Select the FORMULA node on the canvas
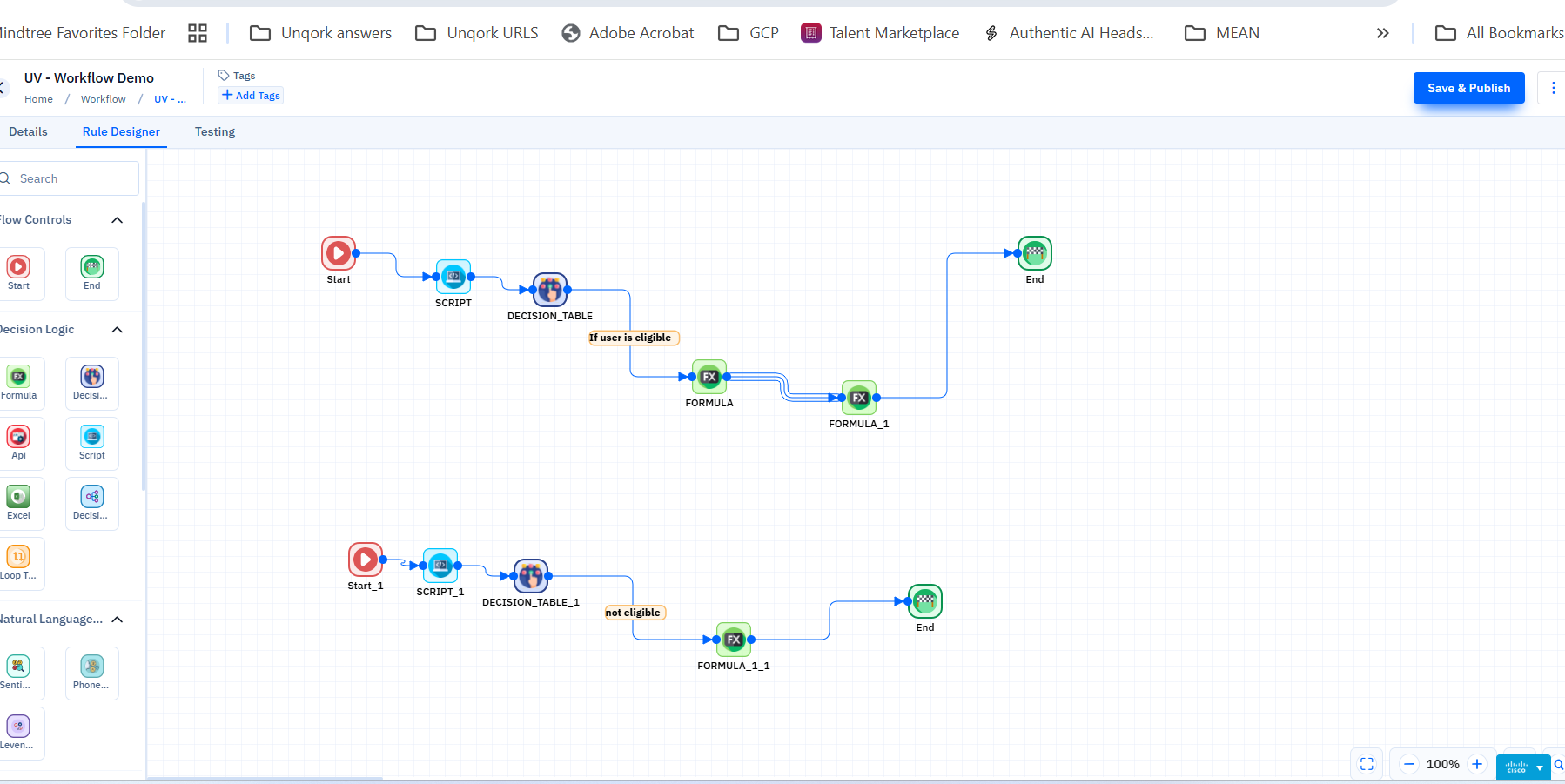Image resolution: width=1565 pixels, height=784 pixels. tap(709, 377)
